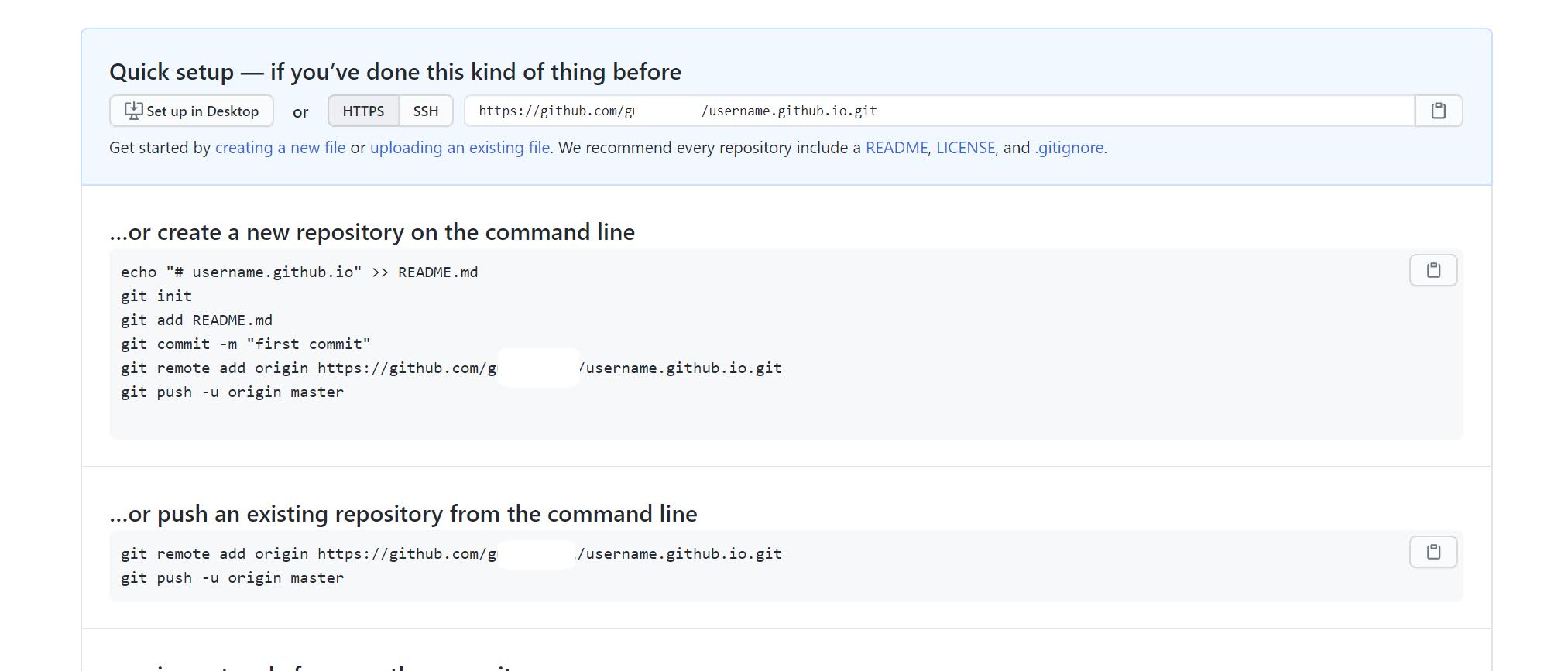
Task: Click the push an existing repository heading
Action: coord(403,514)
